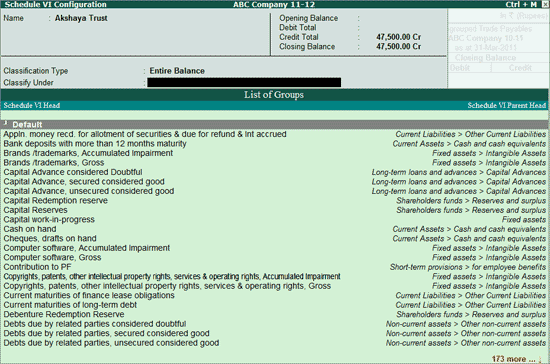
Task: Click Short-term provisions > for employee benefits
Action: coord(468,267)
